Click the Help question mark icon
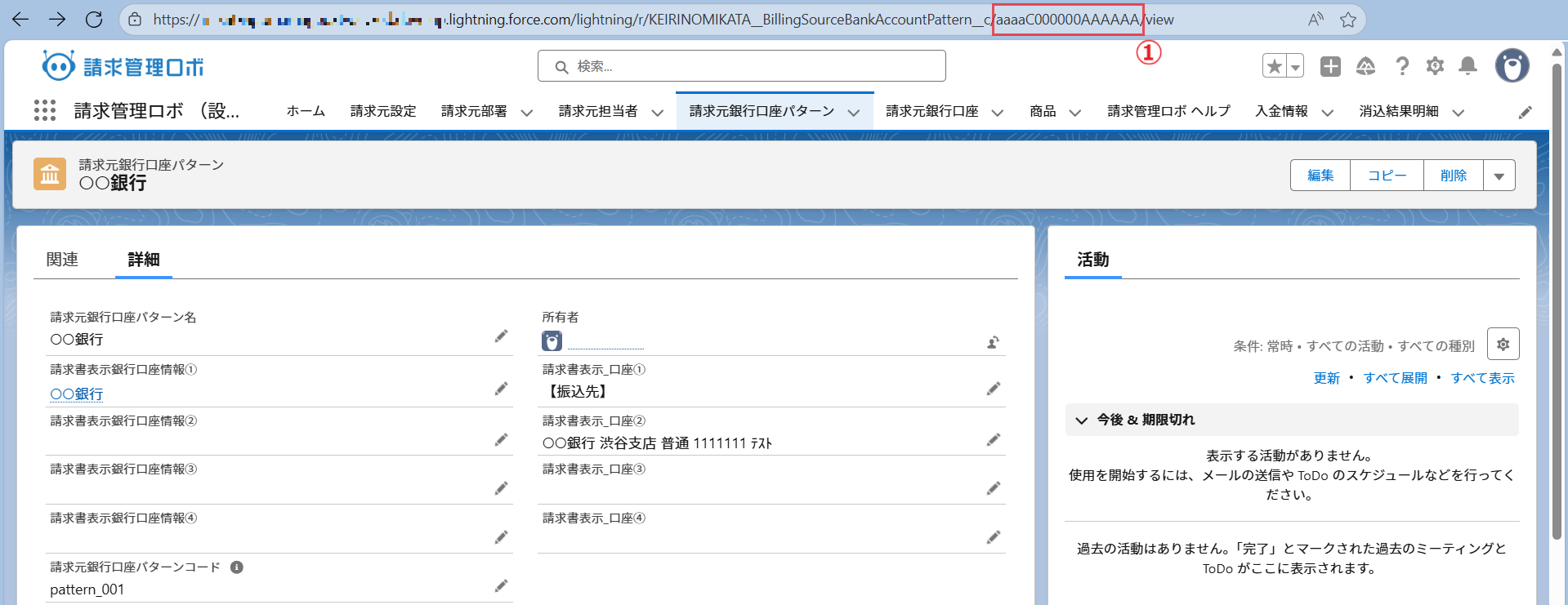The width and height of the screenshot is (1568, 605). [x=1402, y=66]
